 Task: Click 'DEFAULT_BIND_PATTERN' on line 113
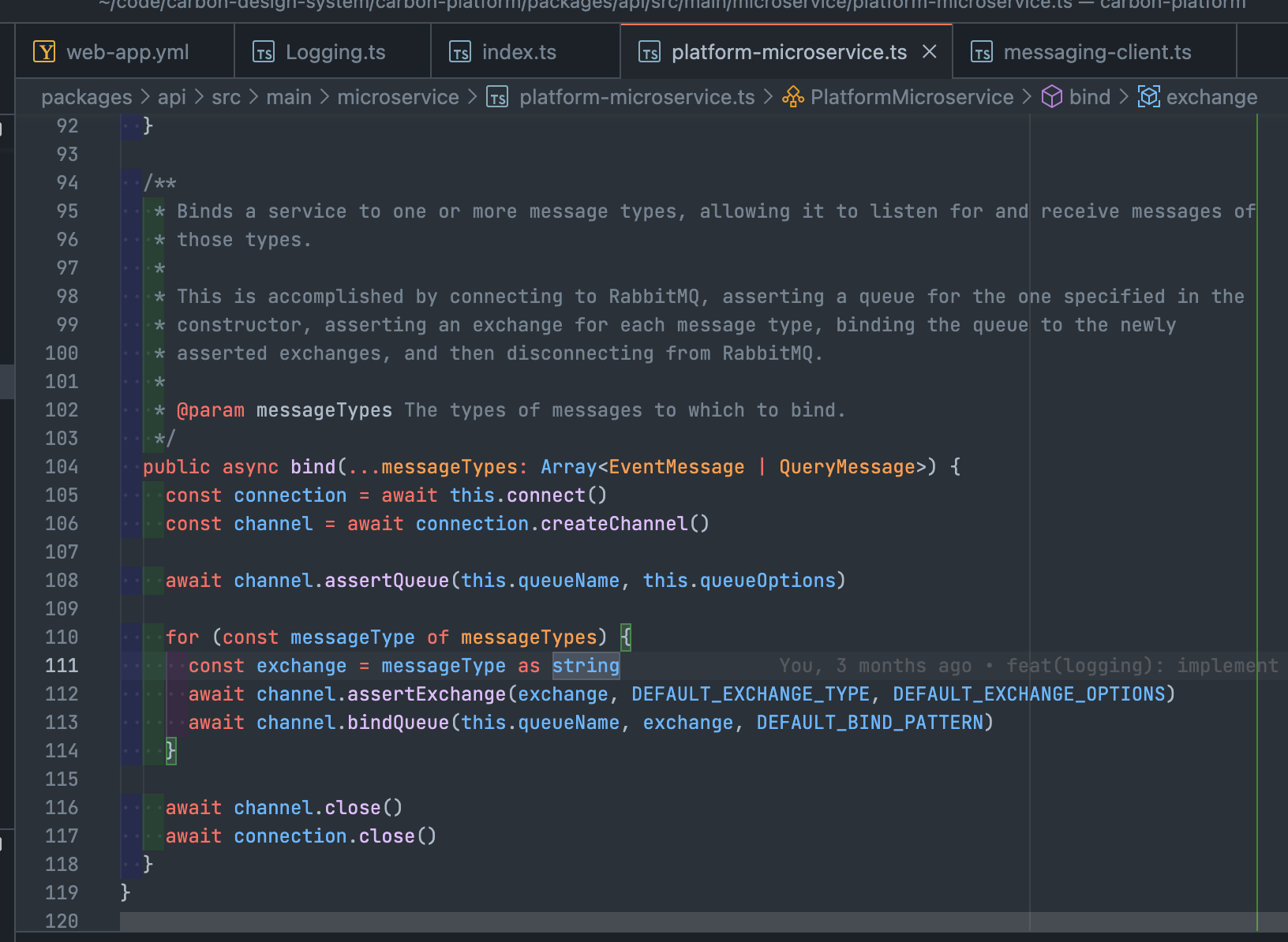click(870, 723)
